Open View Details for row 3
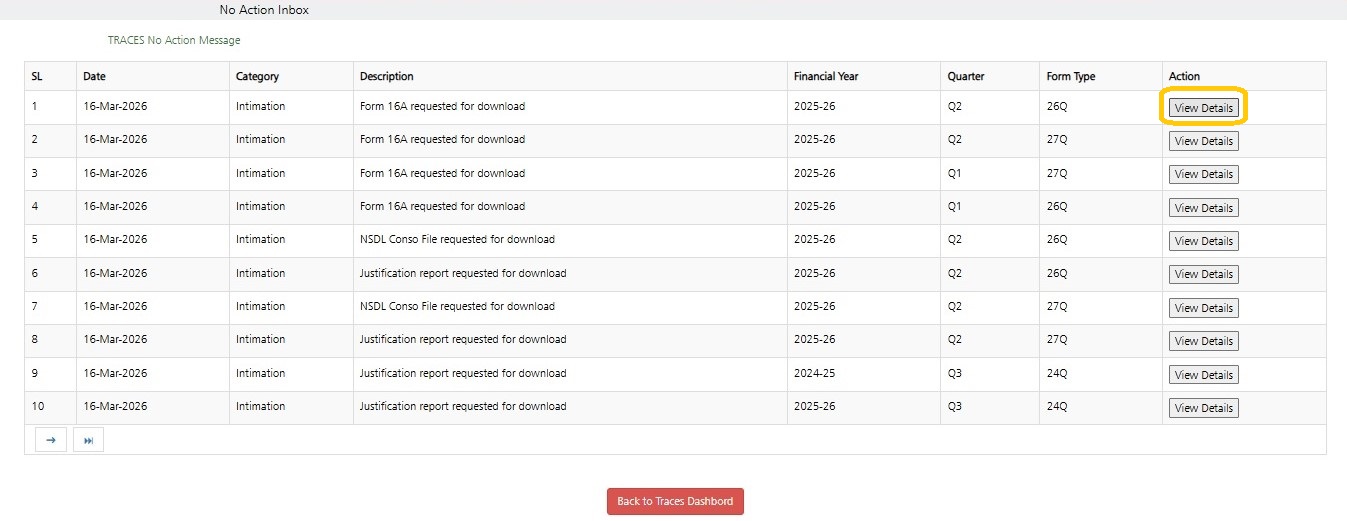 pos(1203,174)
